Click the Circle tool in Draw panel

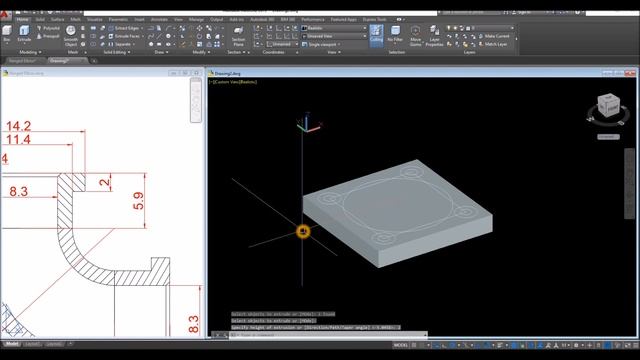(168, 36)
